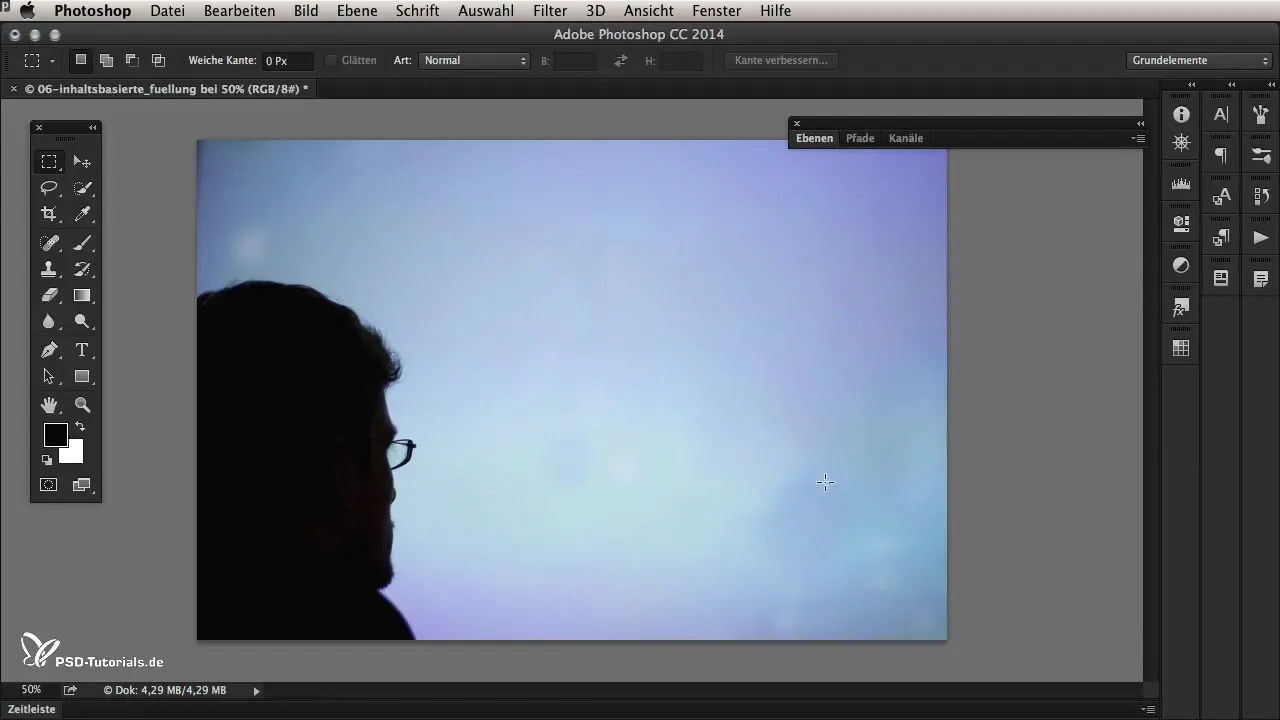Select the Horizontal Type tool
This screenshot has height=720, width=1280.
click(x=82, y=350)
